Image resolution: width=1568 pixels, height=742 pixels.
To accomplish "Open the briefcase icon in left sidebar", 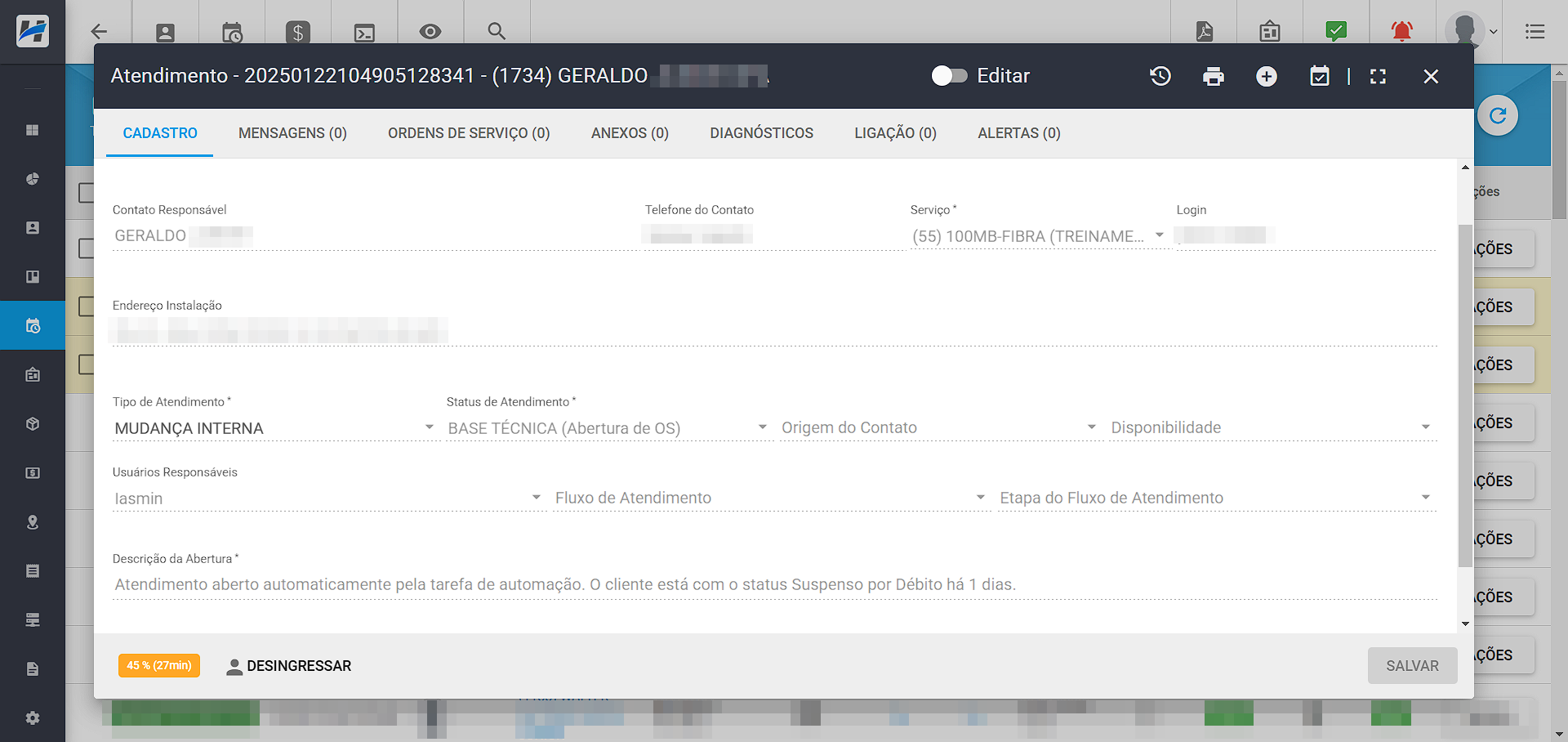I will pos(33,375).
